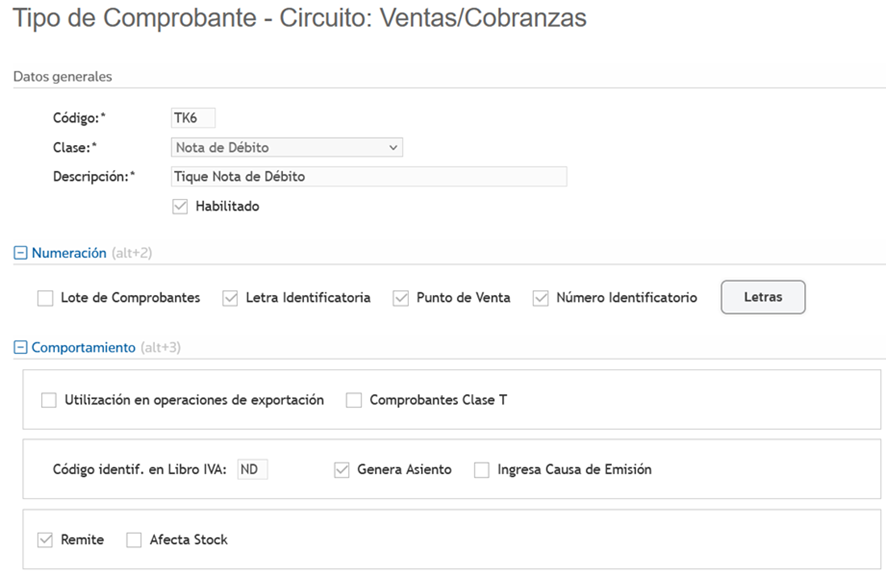Check the Comprobantes Clase T box
This screenshot has width=886, height=574.
point(354,400)
